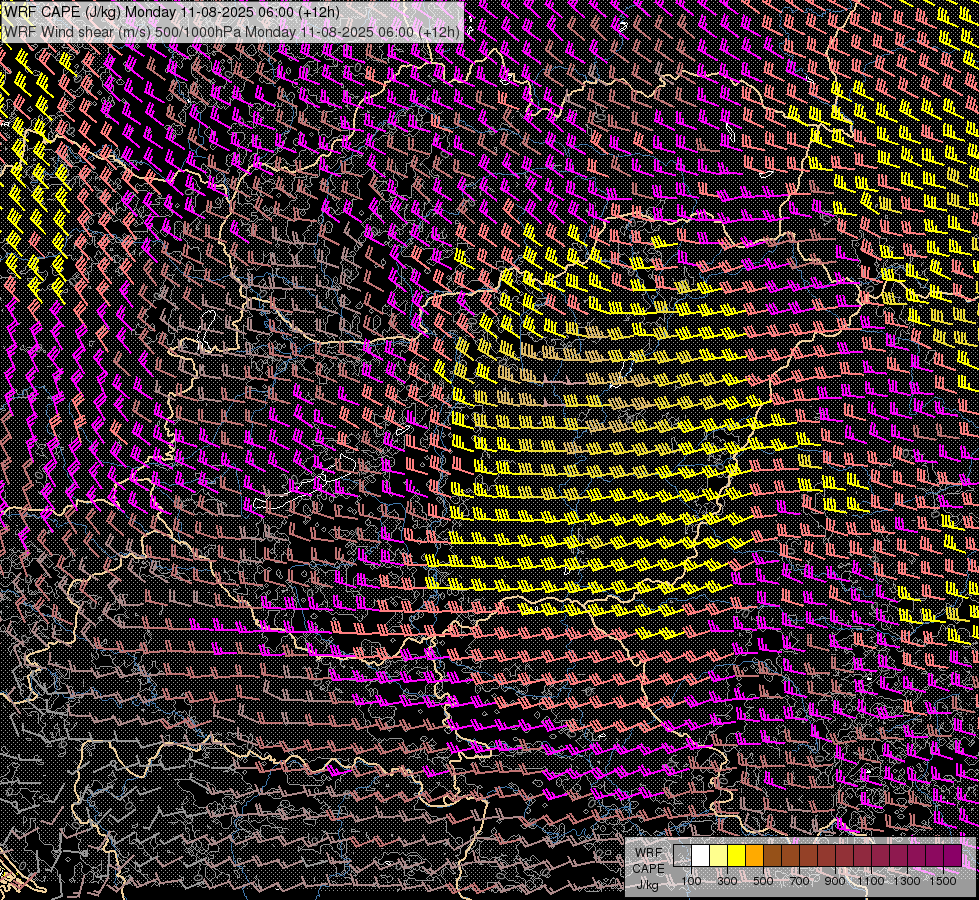
Task: Click the legend label '300'
Action: coord(727,881)
